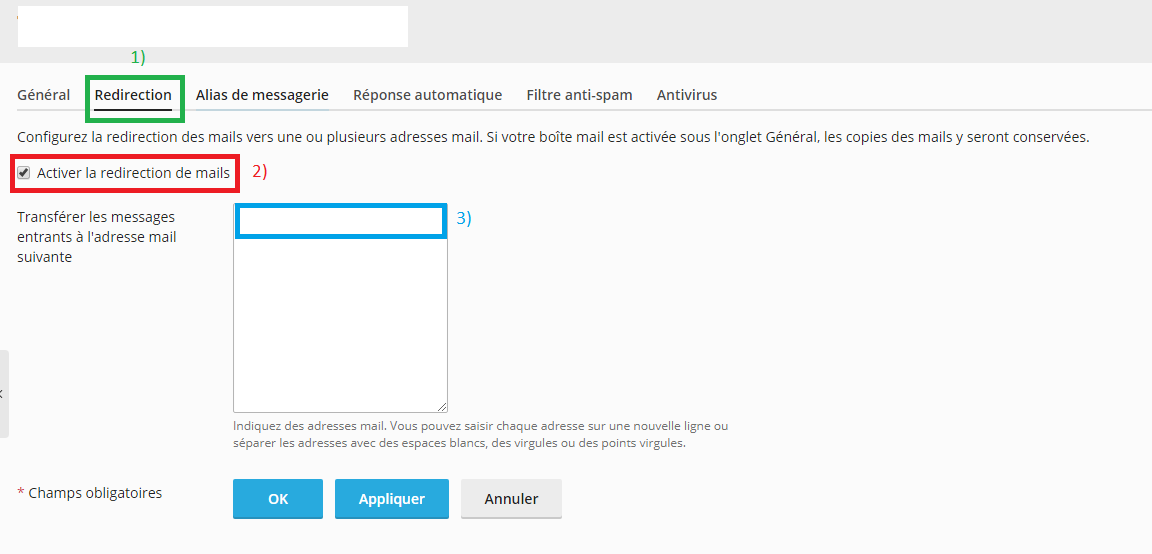Switch to the Alias de messagerie tab
The height and width of the screenshot is (554, 1152).
[262, 95]
